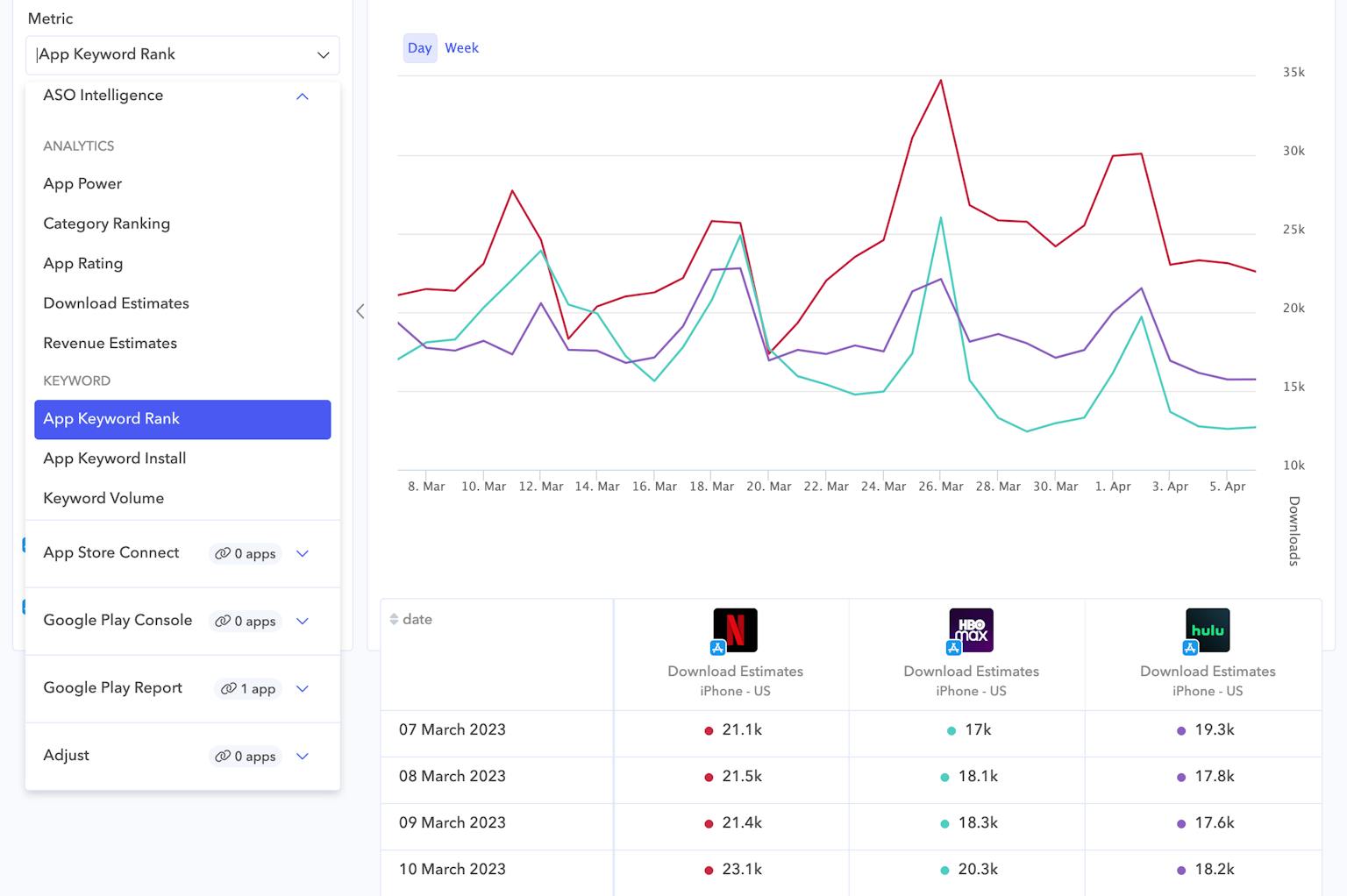Click the Netflix app icon in the table header
1347x896 pixels.
(735, 629)
